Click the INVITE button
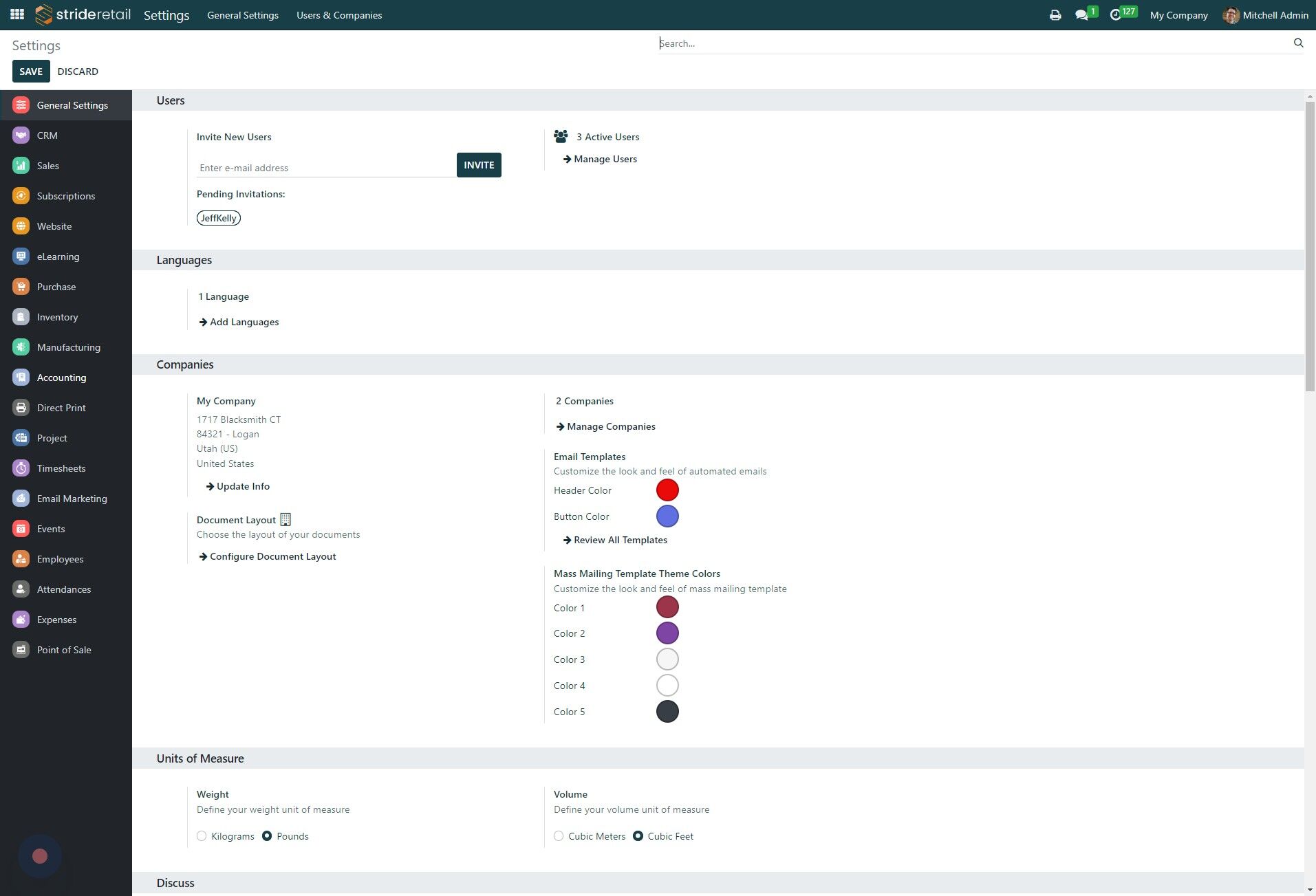This screenshot has width=1316, height=896. coord(479,165)
